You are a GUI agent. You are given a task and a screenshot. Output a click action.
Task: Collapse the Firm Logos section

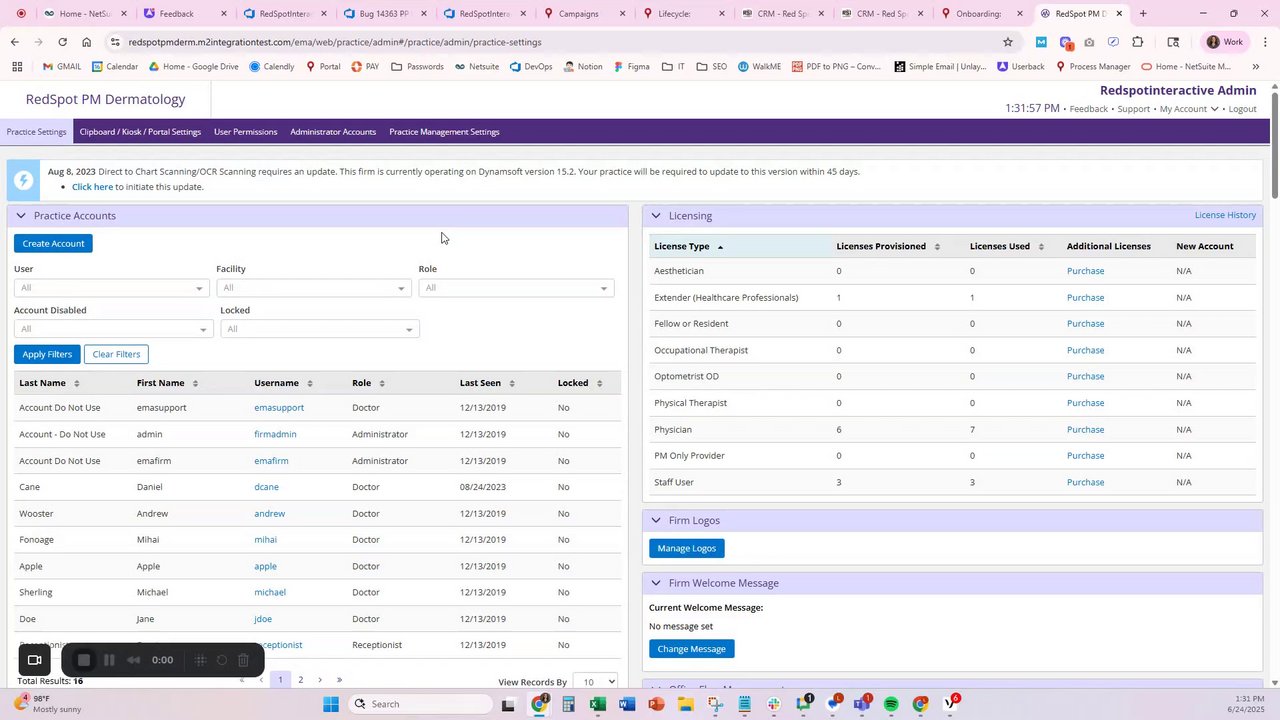pos(656,521)
